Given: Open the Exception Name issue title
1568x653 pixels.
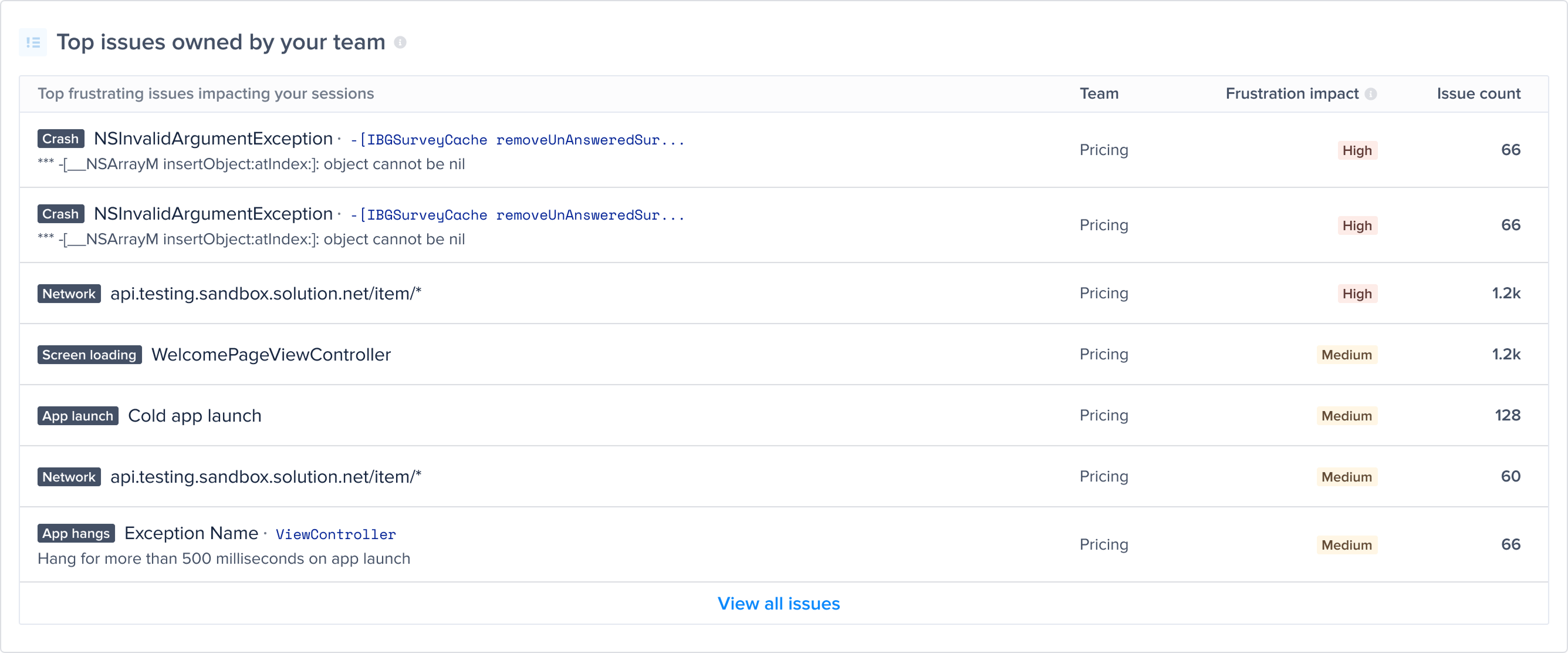Looking at the screenshot, I should click(192, 533).
